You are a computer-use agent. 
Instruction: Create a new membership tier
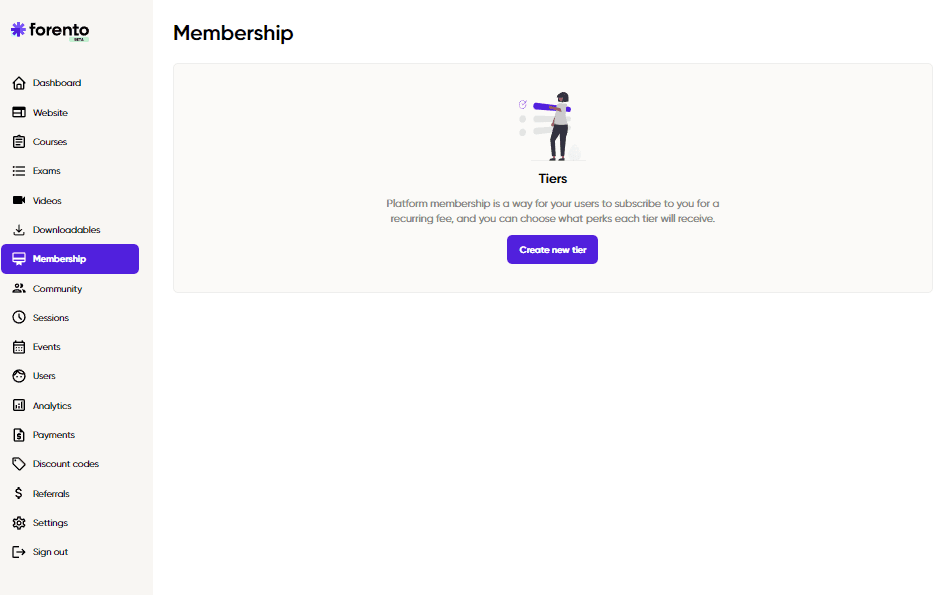point(552,249)
